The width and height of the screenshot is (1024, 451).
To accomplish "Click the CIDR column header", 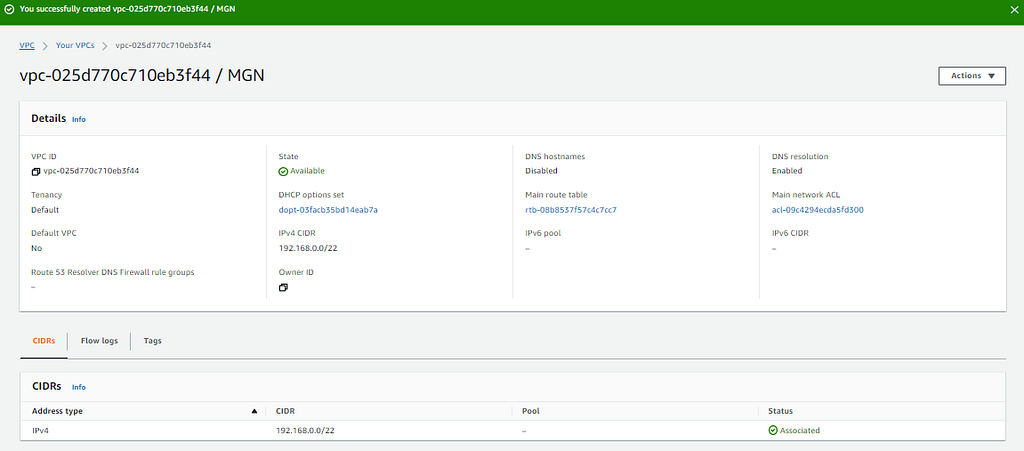I will click(287, 411).
